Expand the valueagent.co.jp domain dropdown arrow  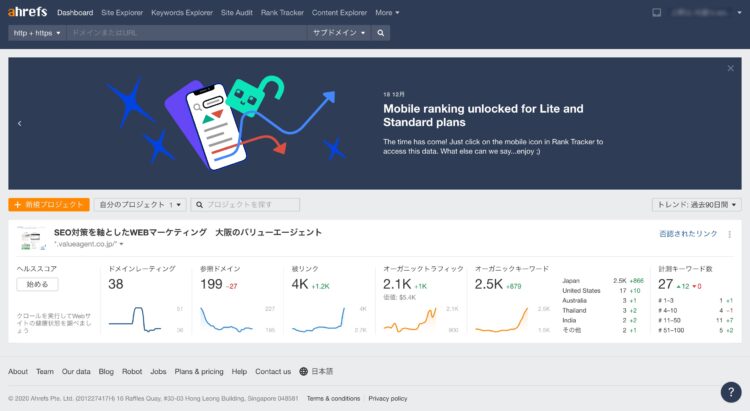point(121,244)
